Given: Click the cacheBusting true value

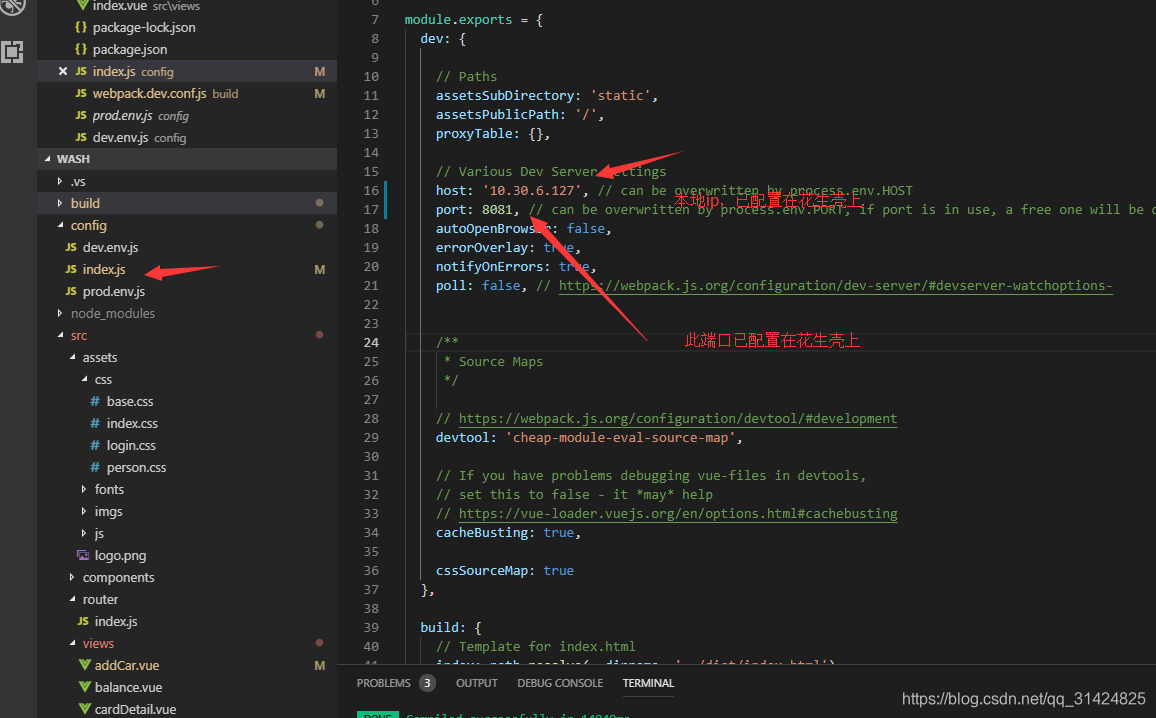Looking at the screenshot, I should pyautogui.click(x=558, y=533).
